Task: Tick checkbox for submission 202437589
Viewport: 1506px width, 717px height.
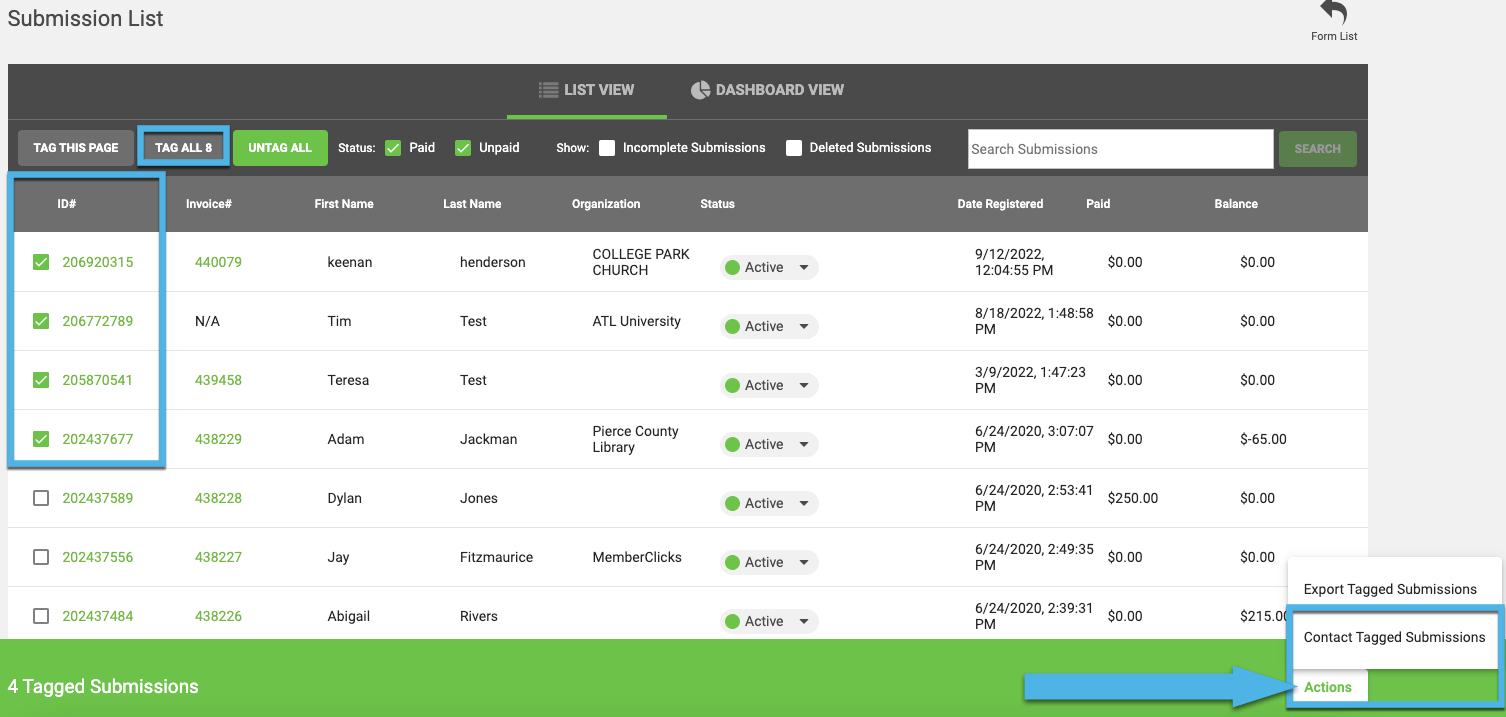Action: [41, 498]
